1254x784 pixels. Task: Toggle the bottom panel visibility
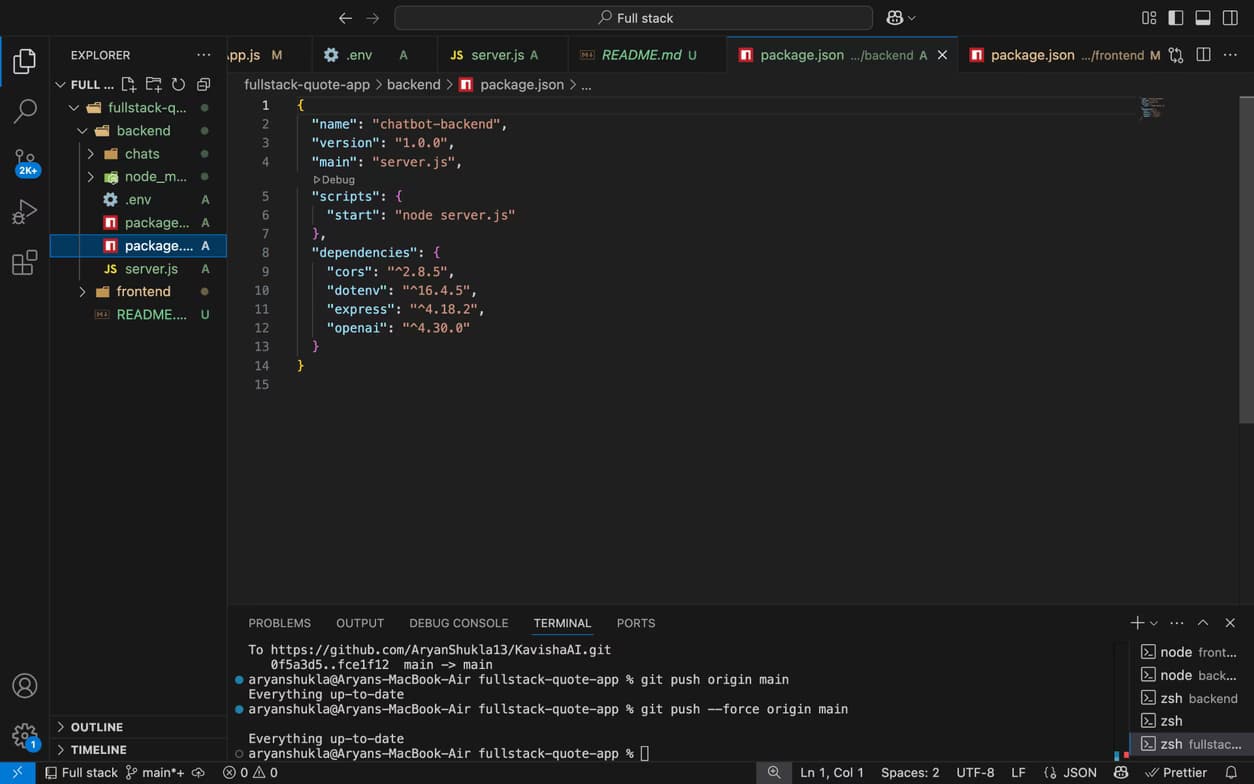[x=1203, y=18]
